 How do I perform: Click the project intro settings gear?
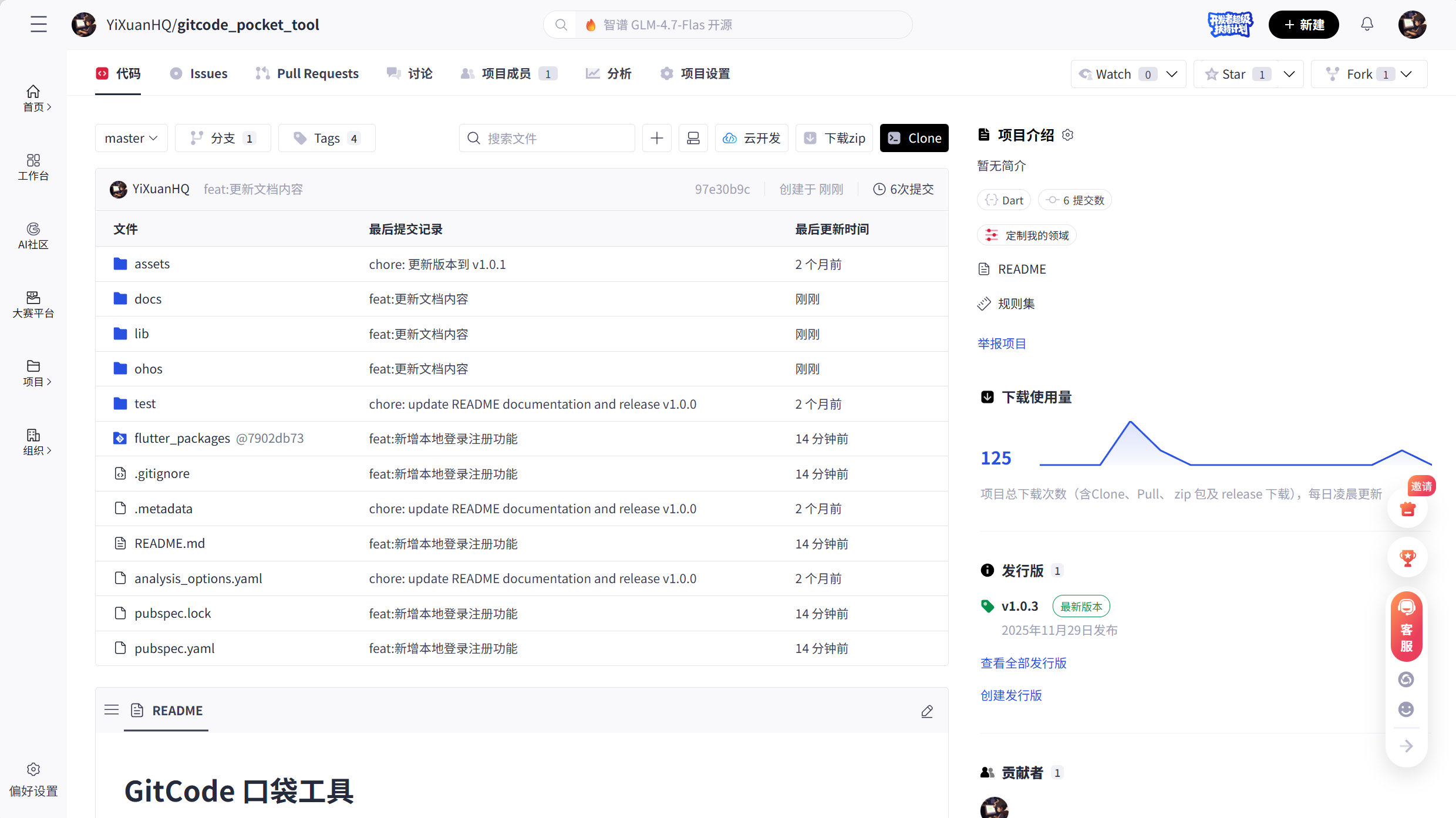tap(1068, 135)
